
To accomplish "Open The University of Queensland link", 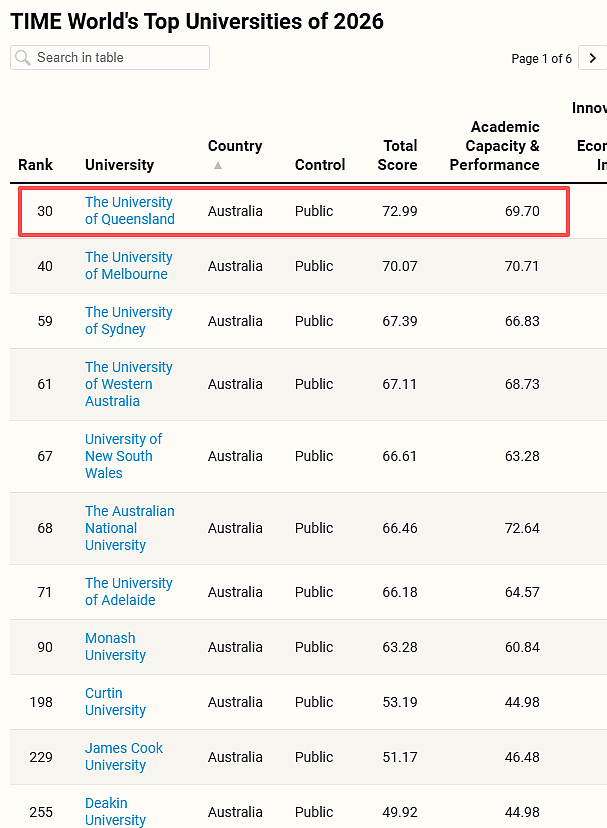I will click(x=129, y=211).
